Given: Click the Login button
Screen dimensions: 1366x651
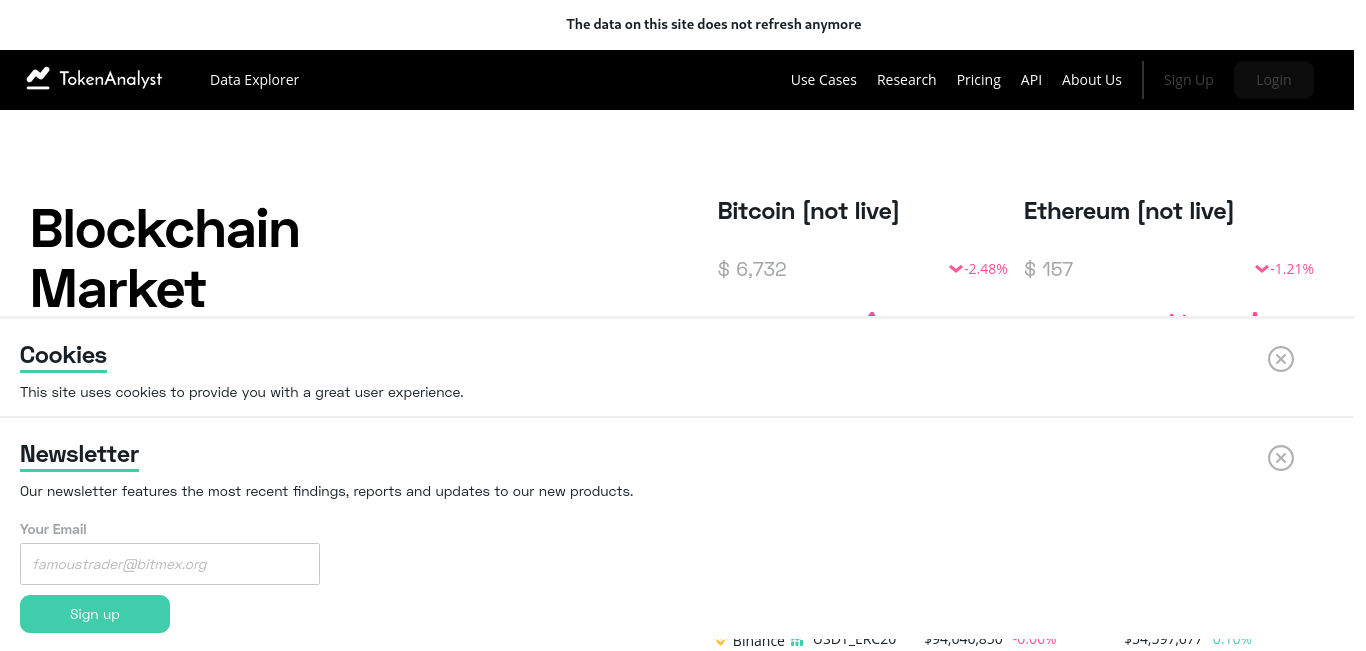Looking at the screenshot, I should pyautogui.click(x=1273, y=80).
